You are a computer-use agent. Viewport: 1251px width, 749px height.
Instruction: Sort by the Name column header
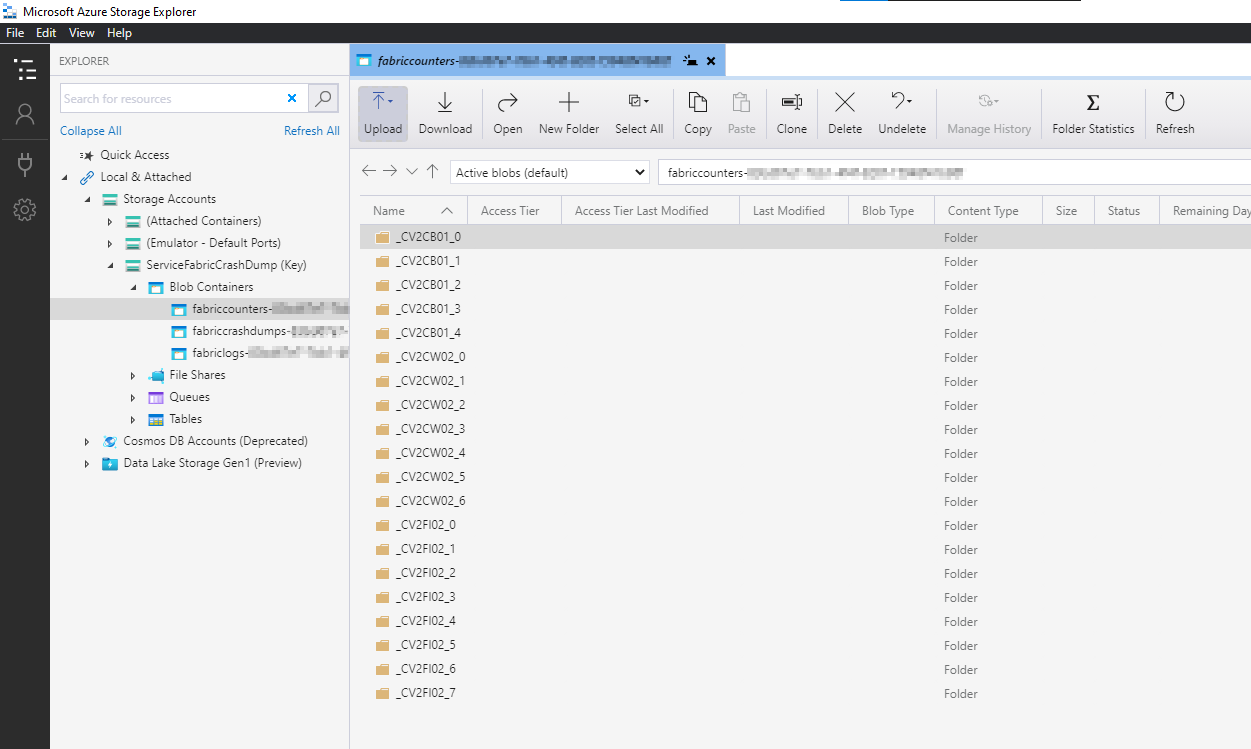413,211
